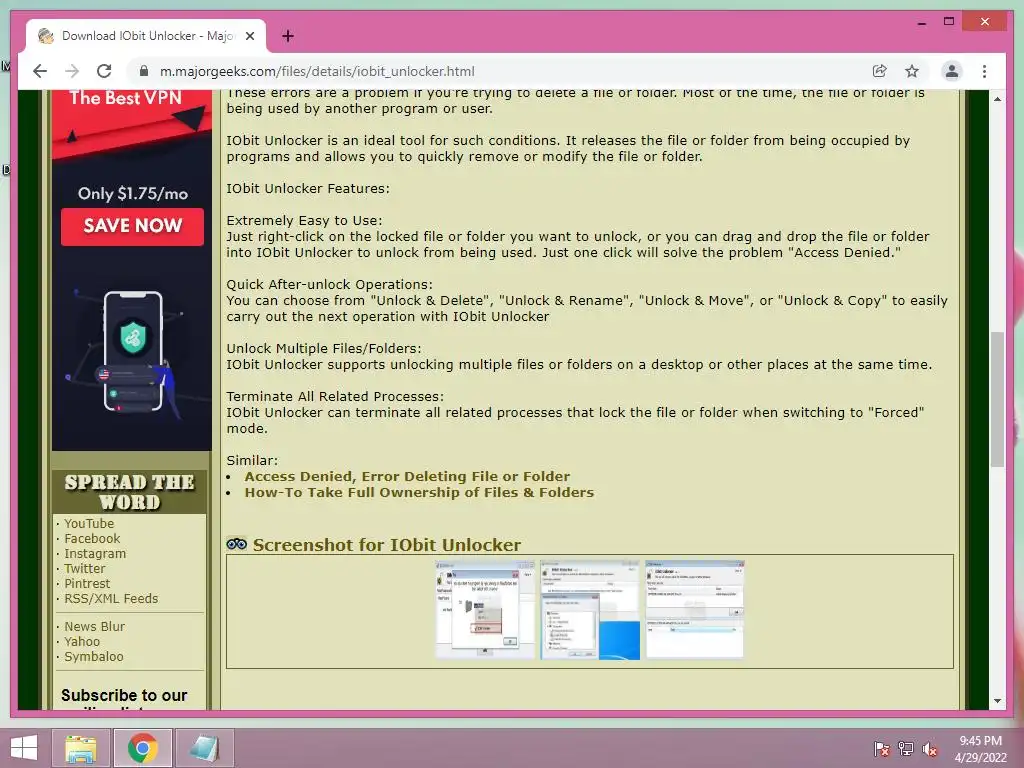Open the YouTube link
The image size is (1024, 768).
click(89, 523)
